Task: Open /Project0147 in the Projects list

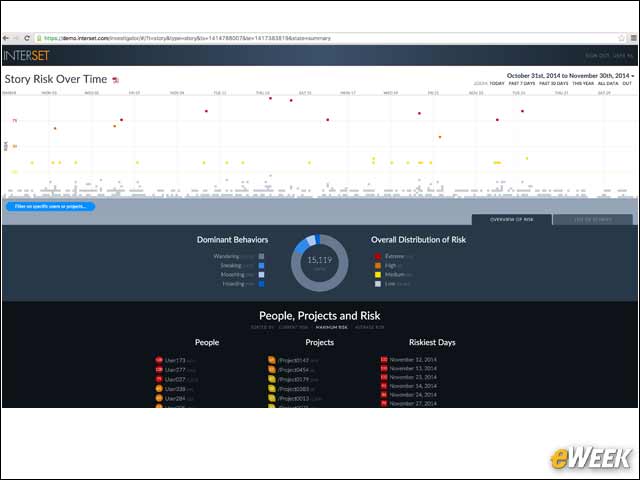Action: tap(293, 360)
